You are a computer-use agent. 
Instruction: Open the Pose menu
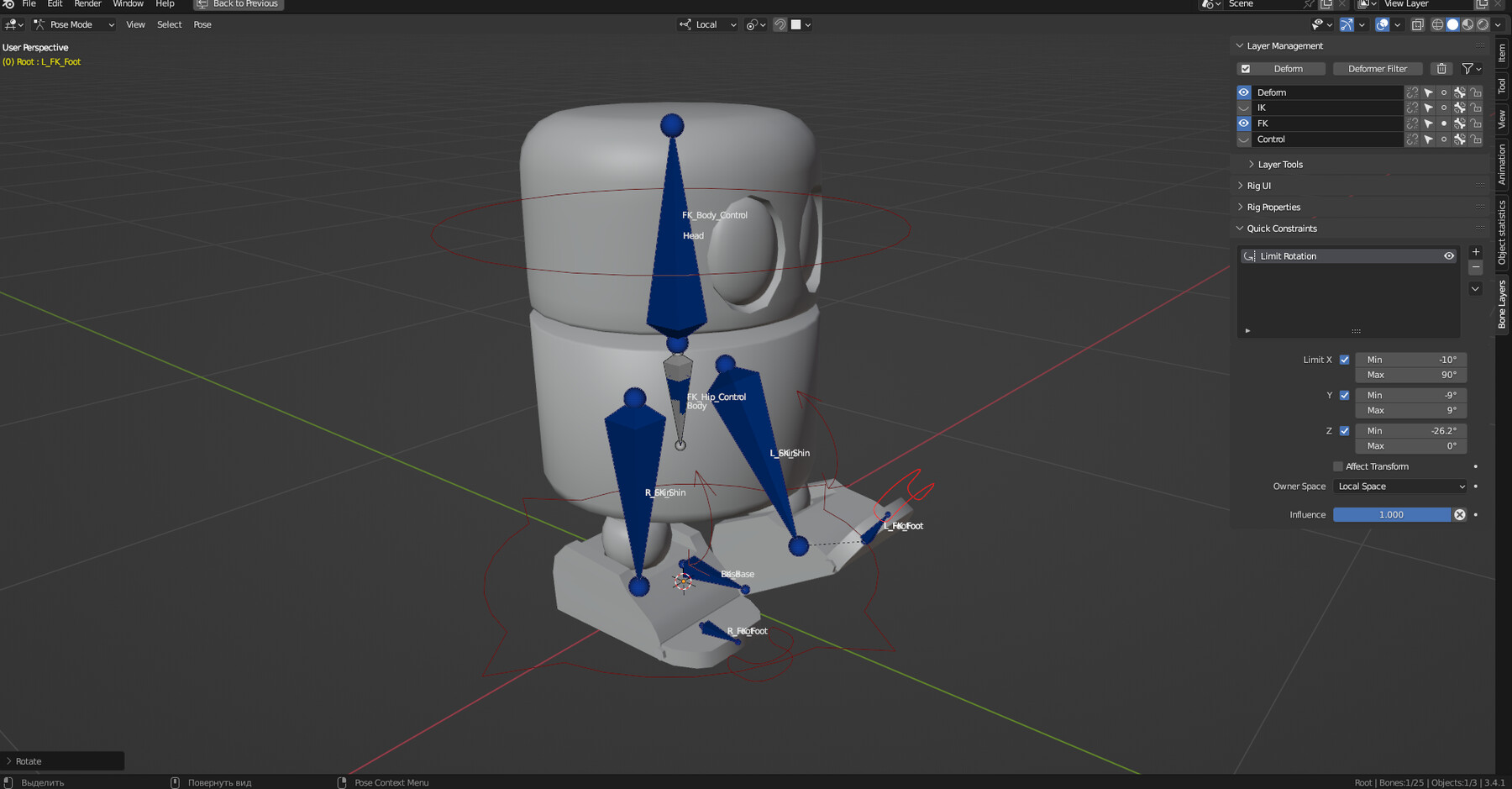tap(202, 24)
